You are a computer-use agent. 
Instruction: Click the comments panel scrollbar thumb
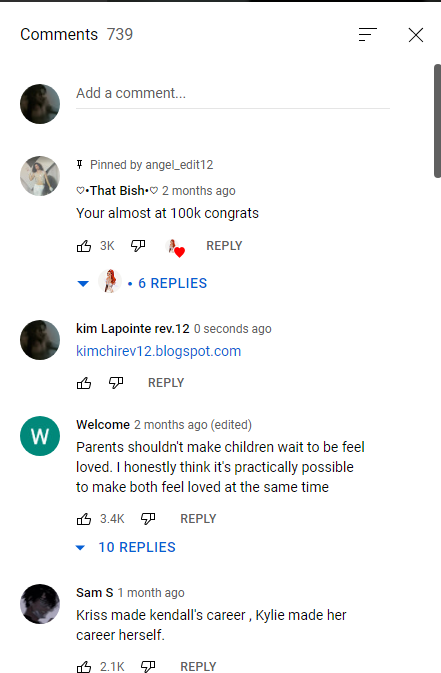(x=437, y=121)
